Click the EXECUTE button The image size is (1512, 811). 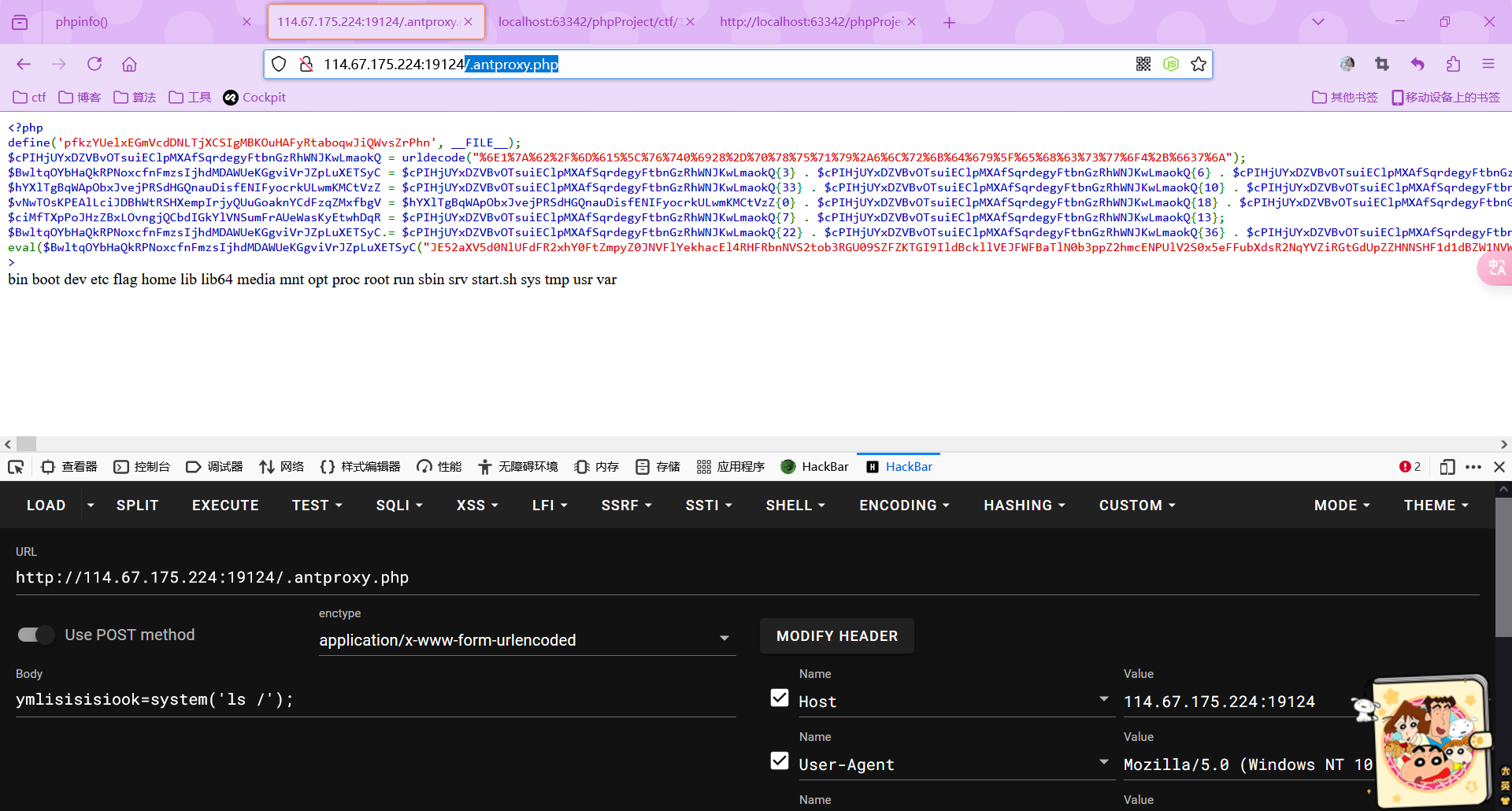coord(225,505)
